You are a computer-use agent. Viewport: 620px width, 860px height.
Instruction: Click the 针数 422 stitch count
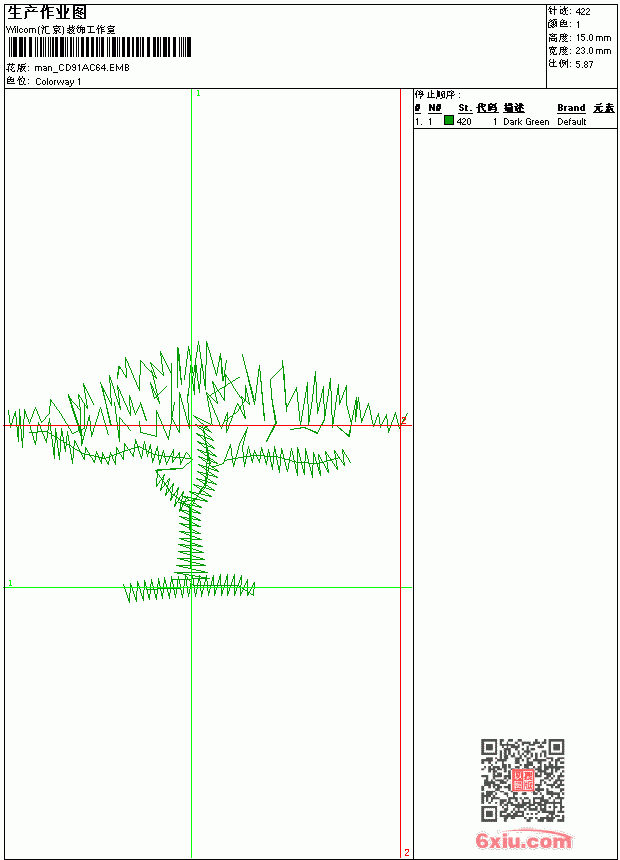tap(569, 11)
